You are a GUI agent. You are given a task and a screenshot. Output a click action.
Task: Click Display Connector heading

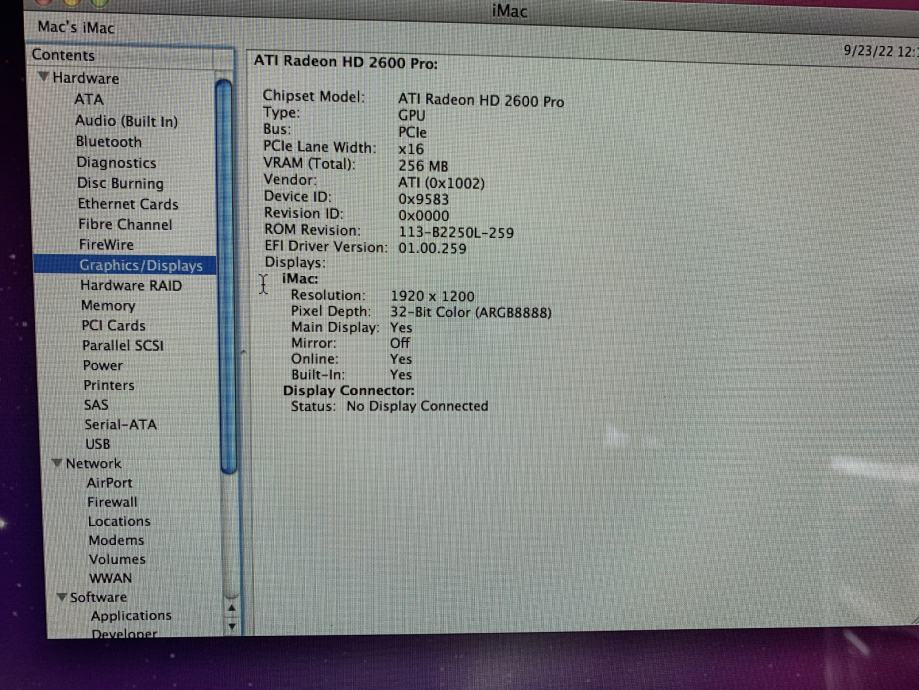pyautogui.click(x=349, y=390)
